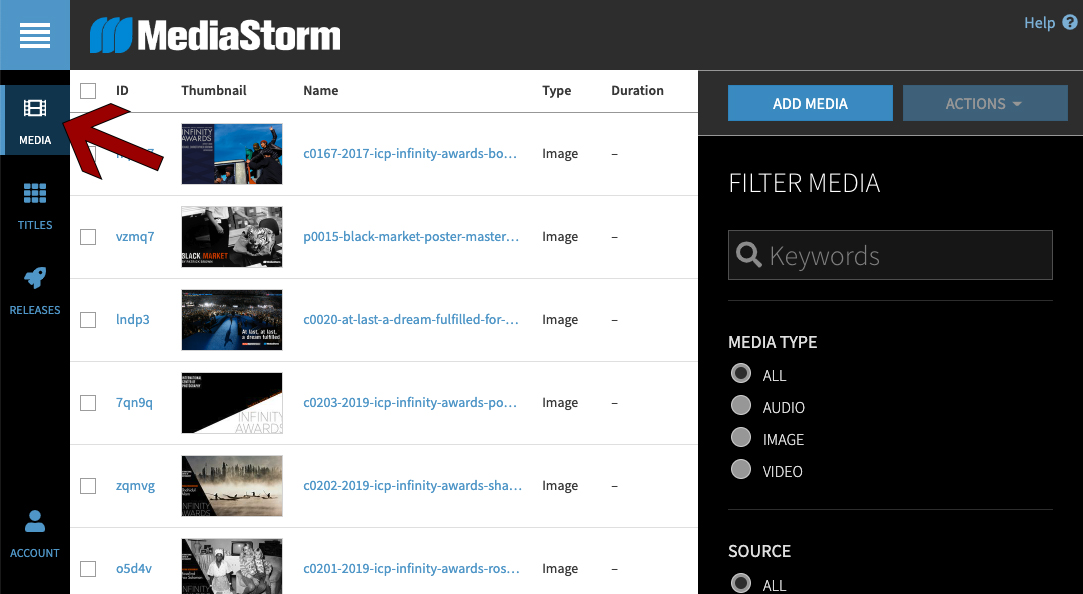
Task: Go to the Titles section
Action: (x=35, y=206)
